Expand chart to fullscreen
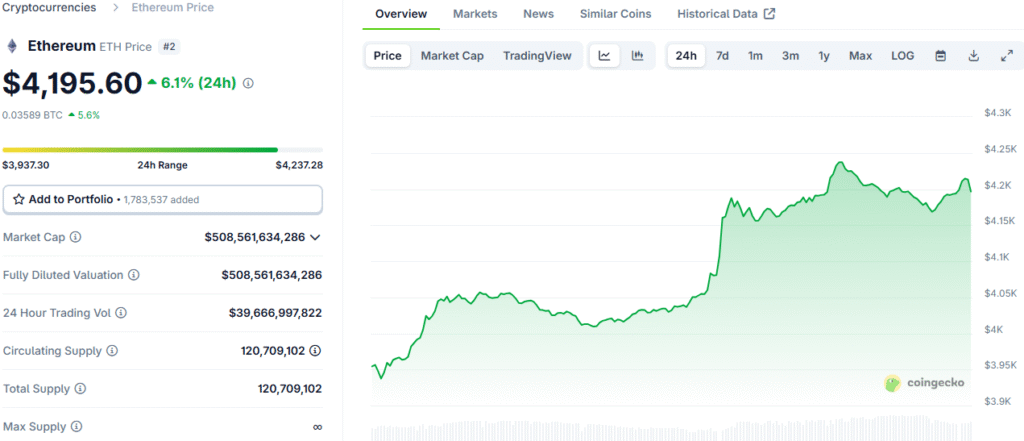The height and width of the screenshot is (441, 1024). 1006,56
